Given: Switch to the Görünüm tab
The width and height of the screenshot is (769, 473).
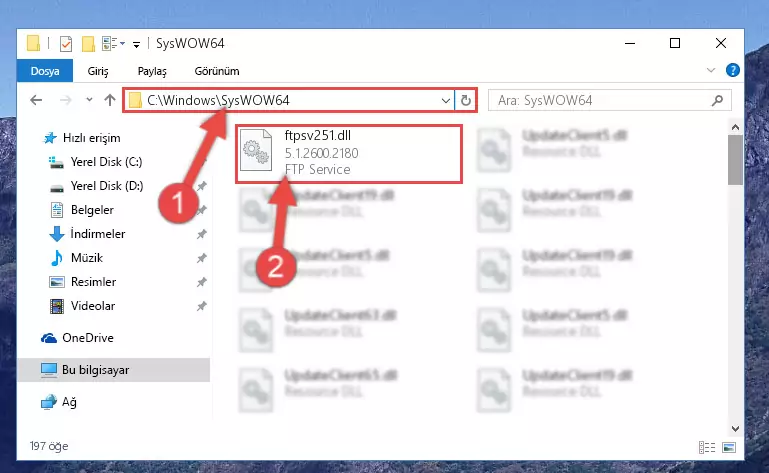Looking at the screenshot, I should [x=217, y=71].
